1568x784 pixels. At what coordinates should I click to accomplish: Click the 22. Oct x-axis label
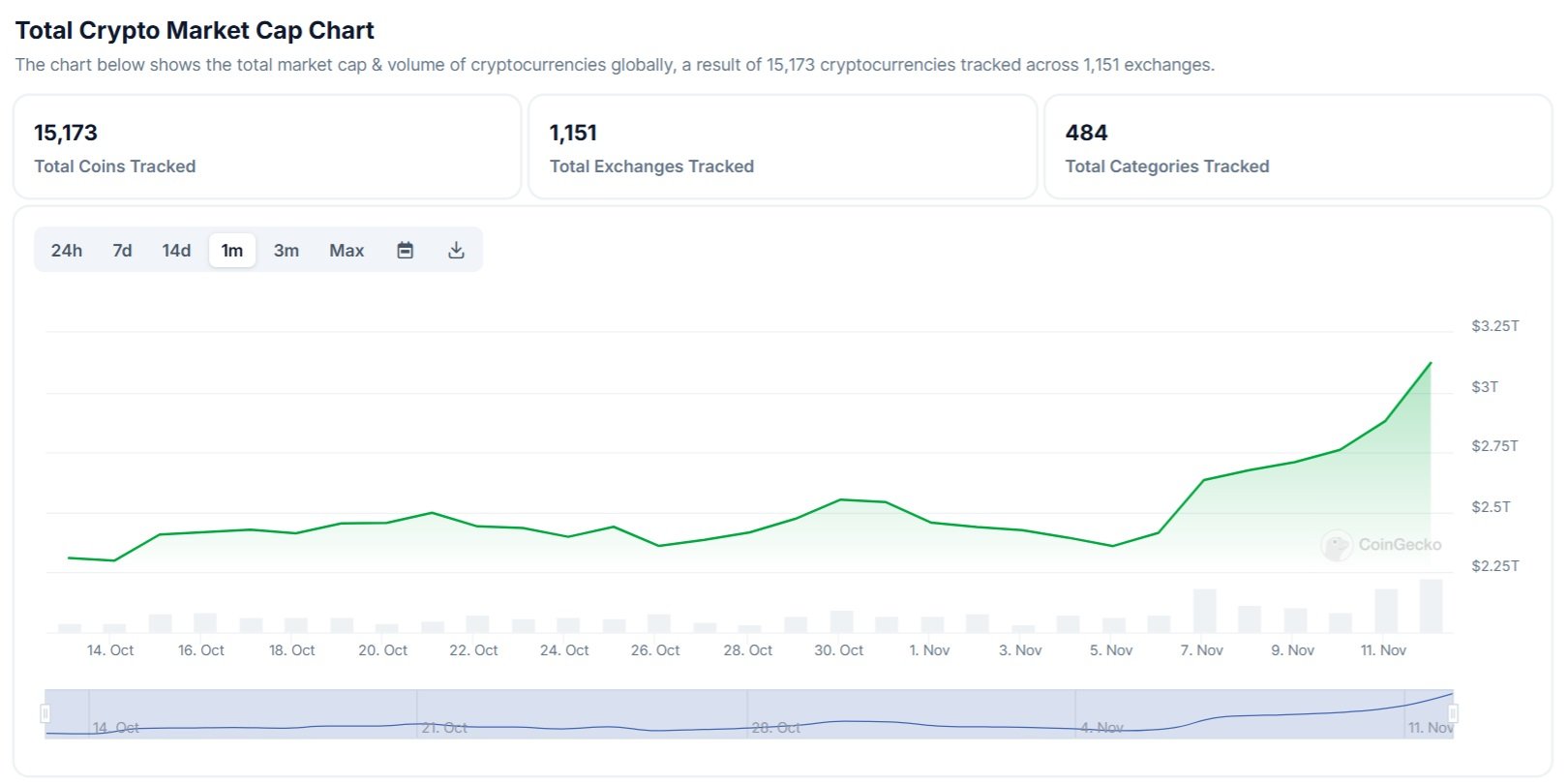(473, 650)
